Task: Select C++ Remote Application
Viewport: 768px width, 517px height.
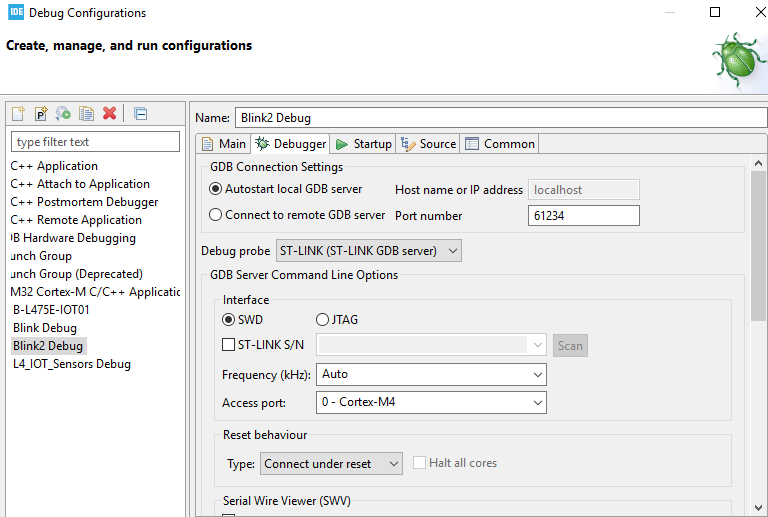Action: coord(76,220)
